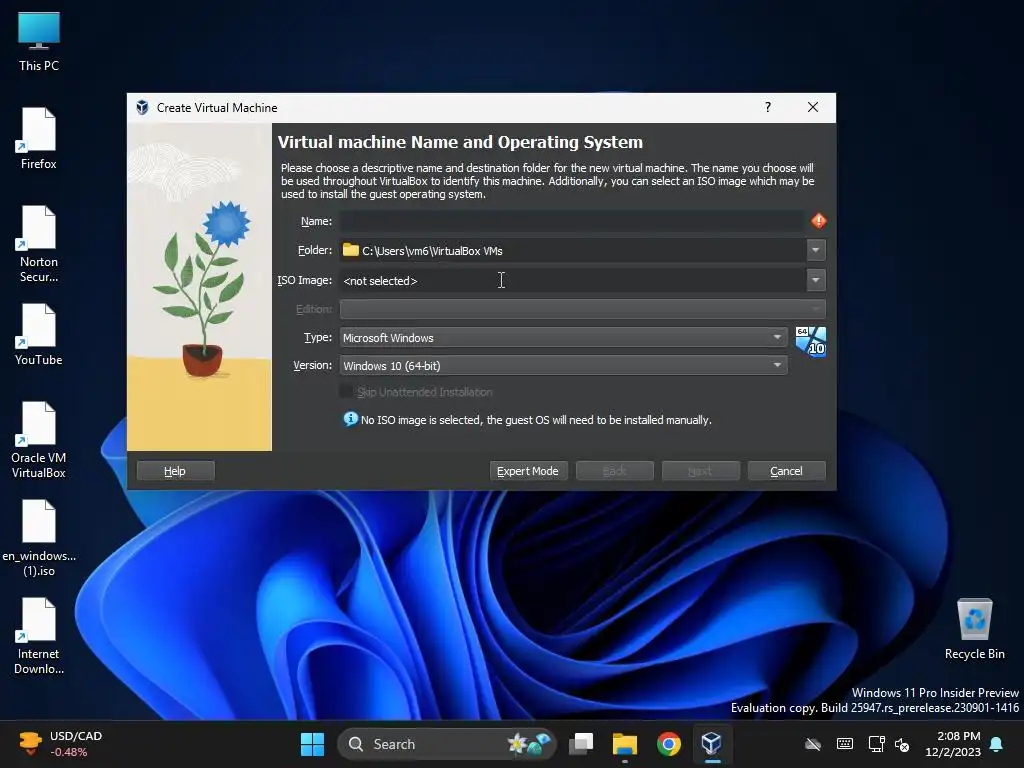Open the USD/CAD widget on the taskbar

click(x=60, y=744)
